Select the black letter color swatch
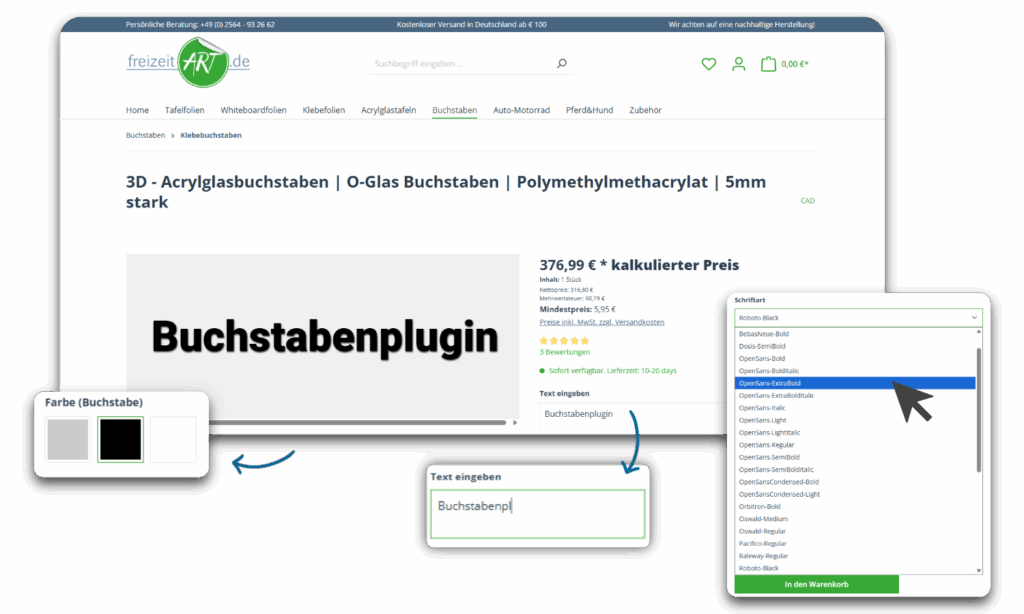Image resolution: width=1024 pixels, height=614 pixels. point(120,438)
